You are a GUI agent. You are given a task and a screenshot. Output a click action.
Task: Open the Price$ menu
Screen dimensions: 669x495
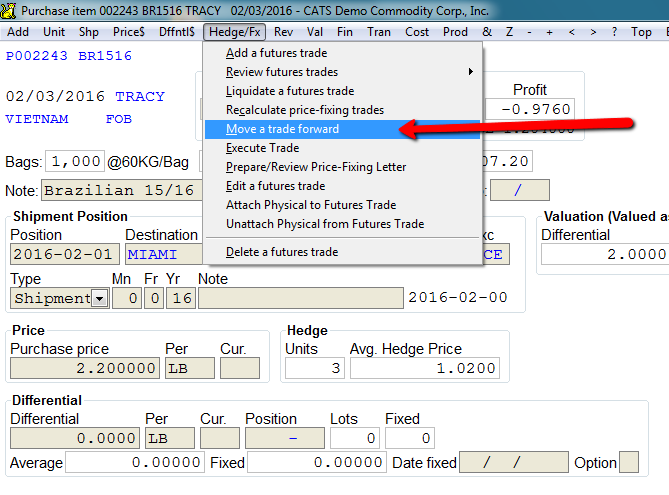pos(129,32)
